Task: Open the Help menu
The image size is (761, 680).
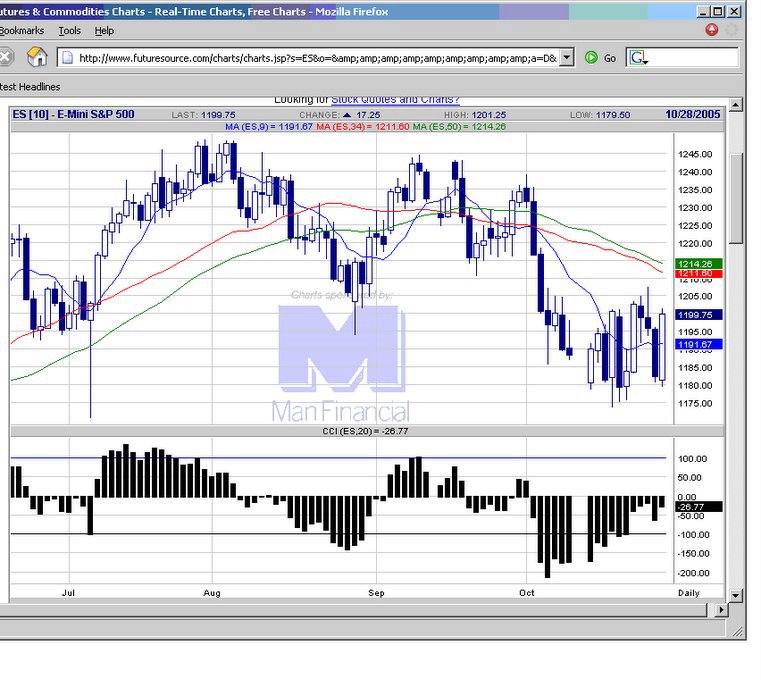Action: pyautogui.click(x=104, y=31)
